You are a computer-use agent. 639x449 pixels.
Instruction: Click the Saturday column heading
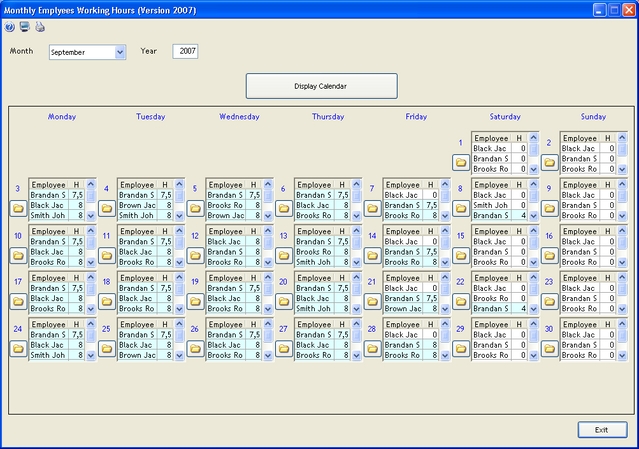click(505, 117)
